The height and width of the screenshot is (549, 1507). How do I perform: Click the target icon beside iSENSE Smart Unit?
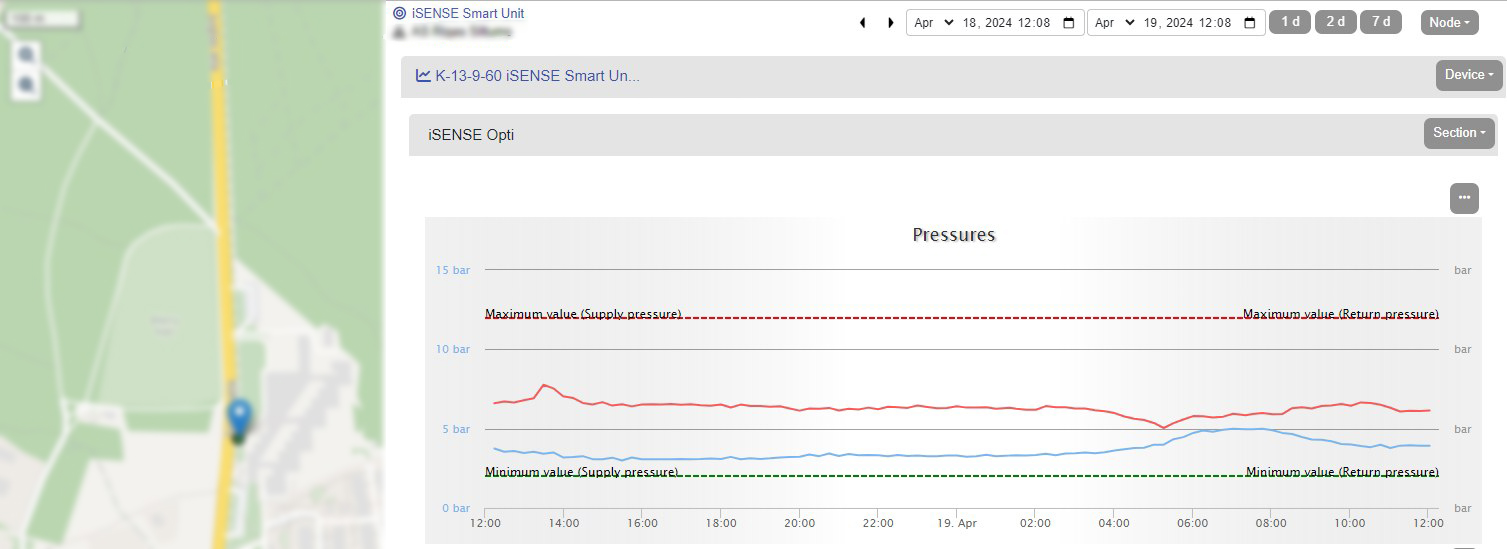pyautogui.click(x=400, y=14)
